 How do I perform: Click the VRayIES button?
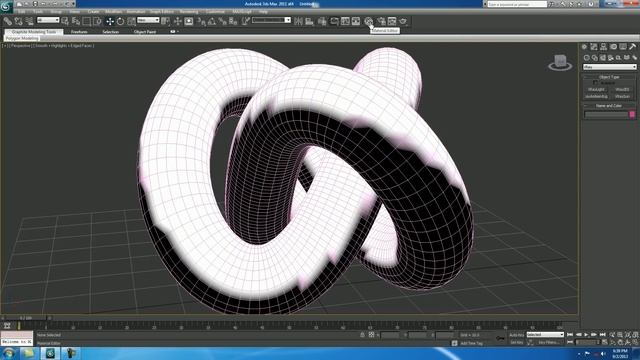tap(622, 89)
